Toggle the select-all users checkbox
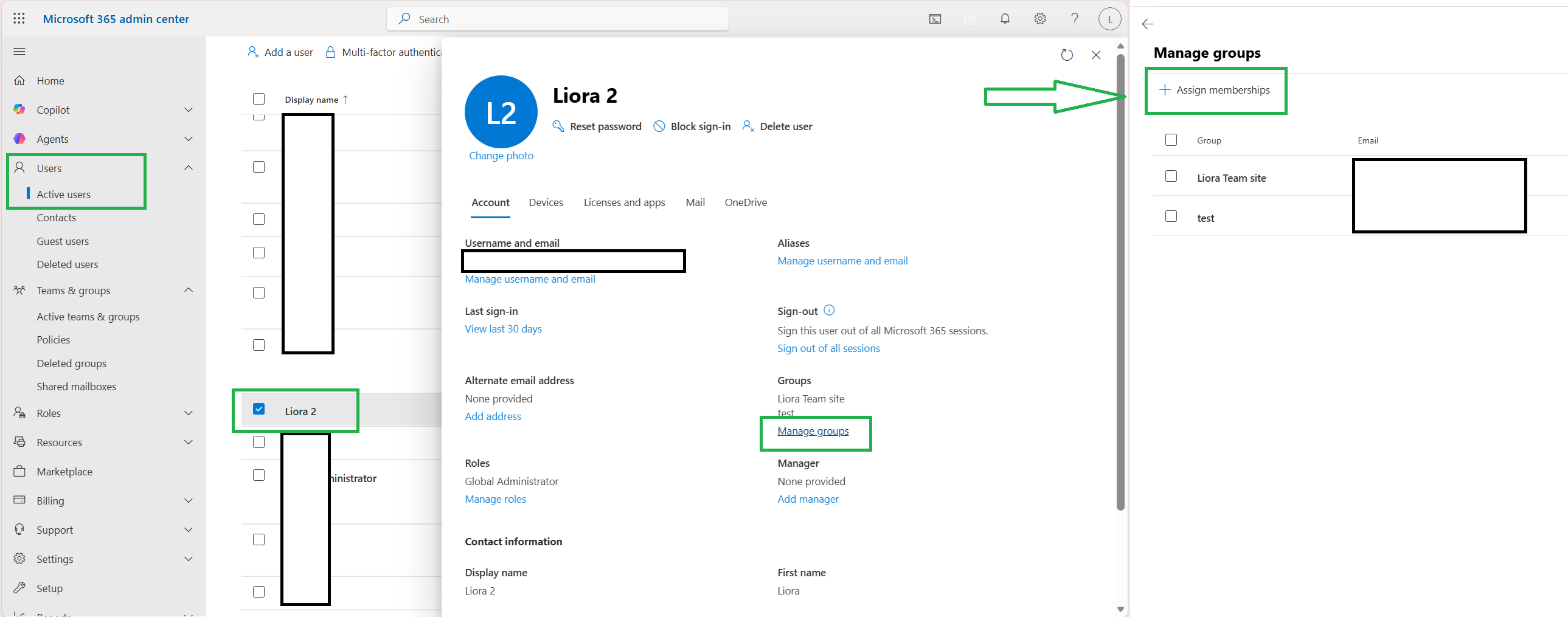The image size is (1568, 617). click(258, 98)
